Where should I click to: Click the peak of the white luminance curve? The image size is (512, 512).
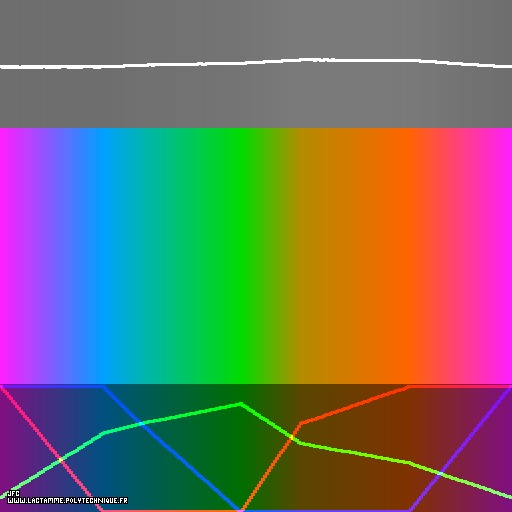pyautogui.click(x=308, y=60)
